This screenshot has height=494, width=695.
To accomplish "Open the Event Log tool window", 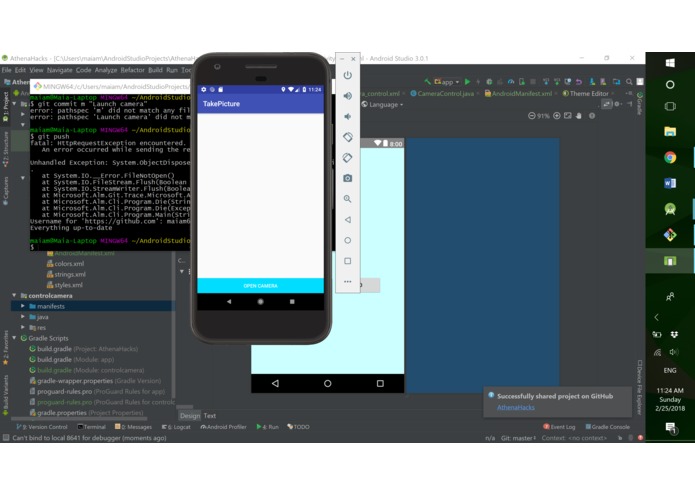I will pyautogui.click(x=559, y=427).
